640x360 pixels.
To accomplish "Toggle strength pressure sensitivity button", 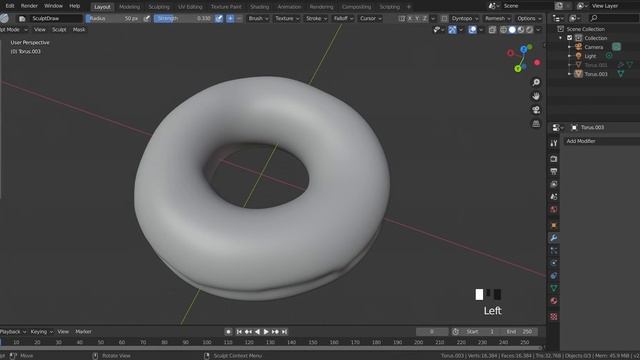I will pyautogui.click(x=219, y=18).
